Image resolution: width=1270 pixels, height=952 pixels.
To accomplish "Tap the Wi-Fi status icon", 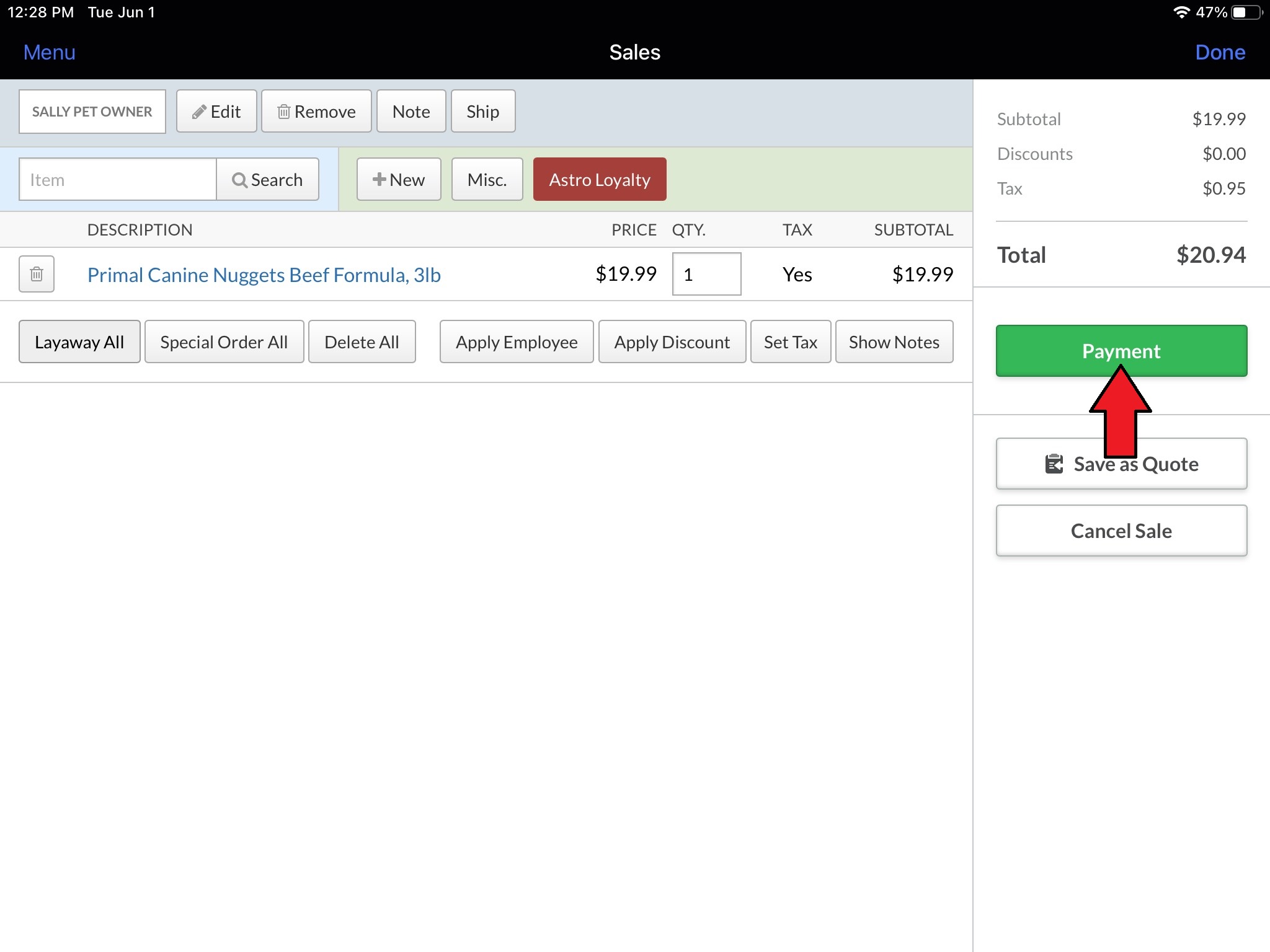I will pos(1181,12).
